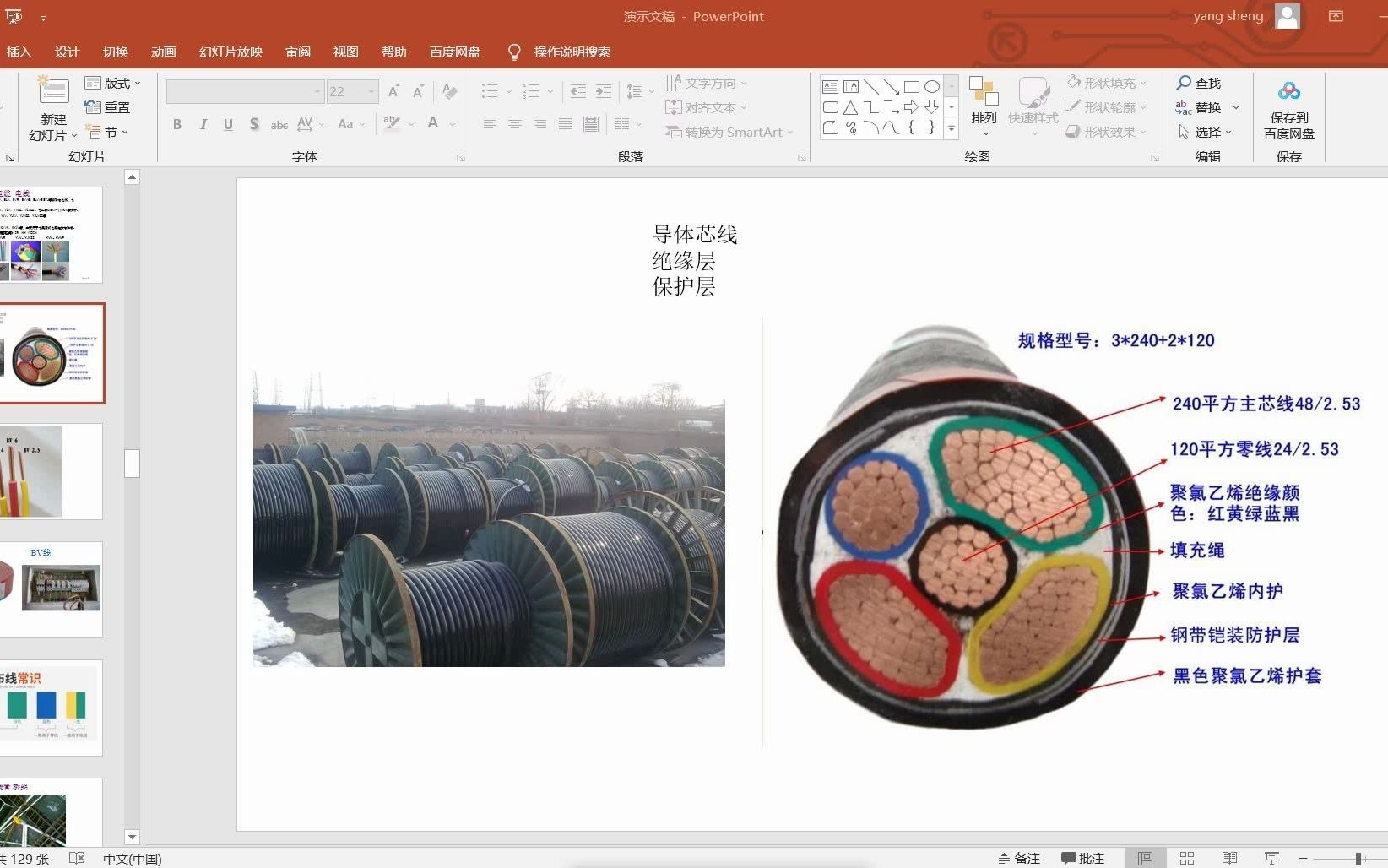This screenshot has height=868, width=1388.
Task: Open the Review (审阅) tab
Action: (x=298, y=52)
